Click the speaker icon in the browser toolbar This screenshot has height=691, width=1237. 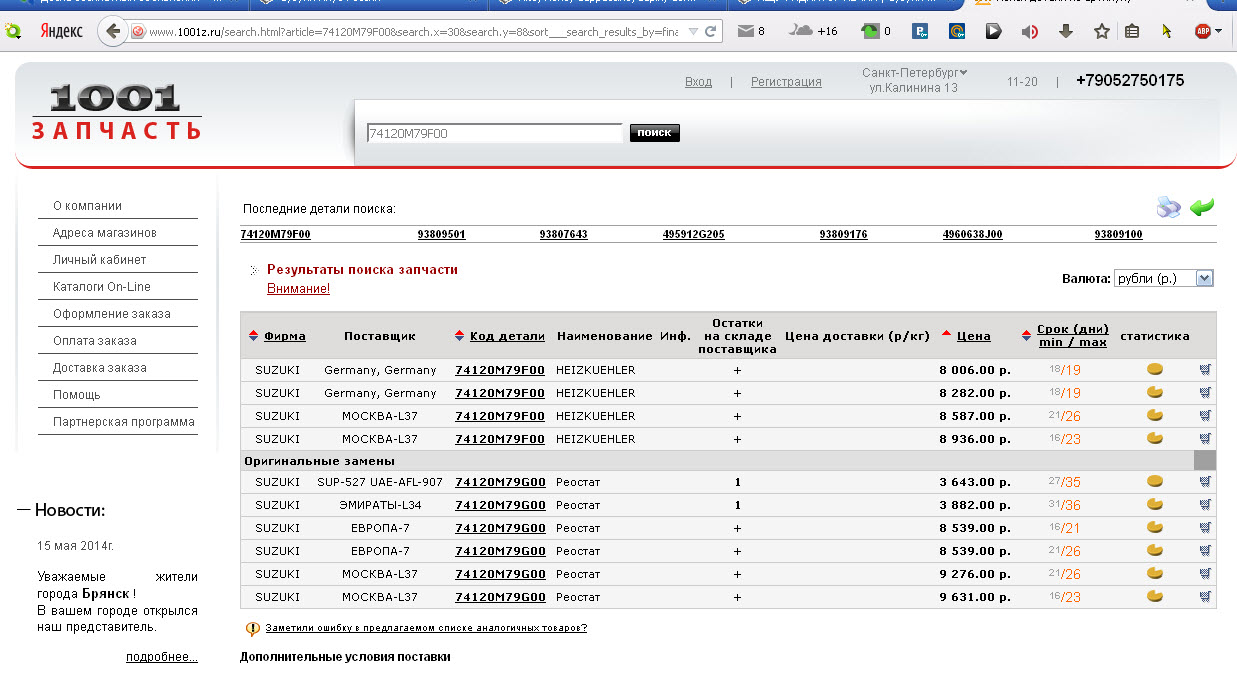(x=1030, y=31)
